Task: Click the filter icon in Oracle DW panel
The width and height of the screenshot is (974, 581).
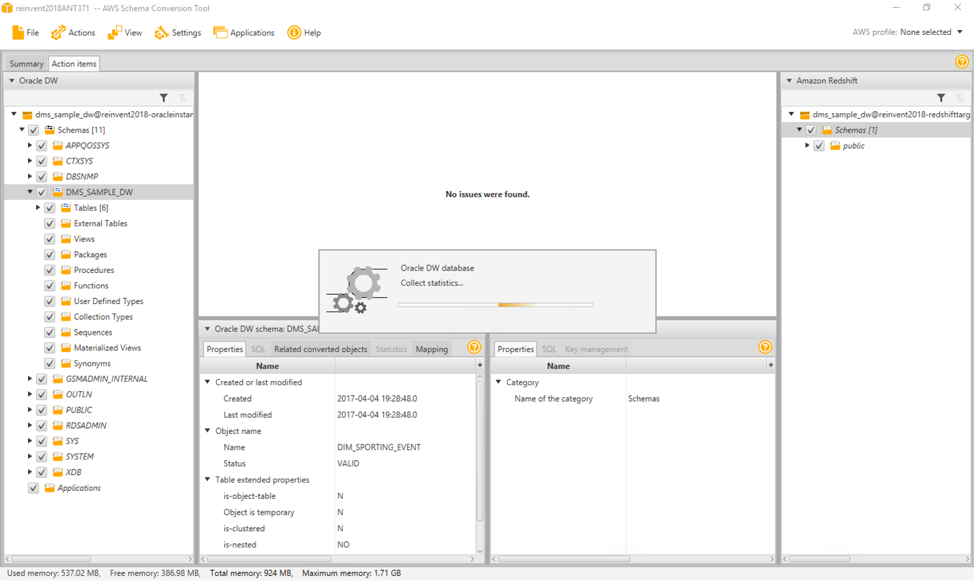Action: click(163, 98)
